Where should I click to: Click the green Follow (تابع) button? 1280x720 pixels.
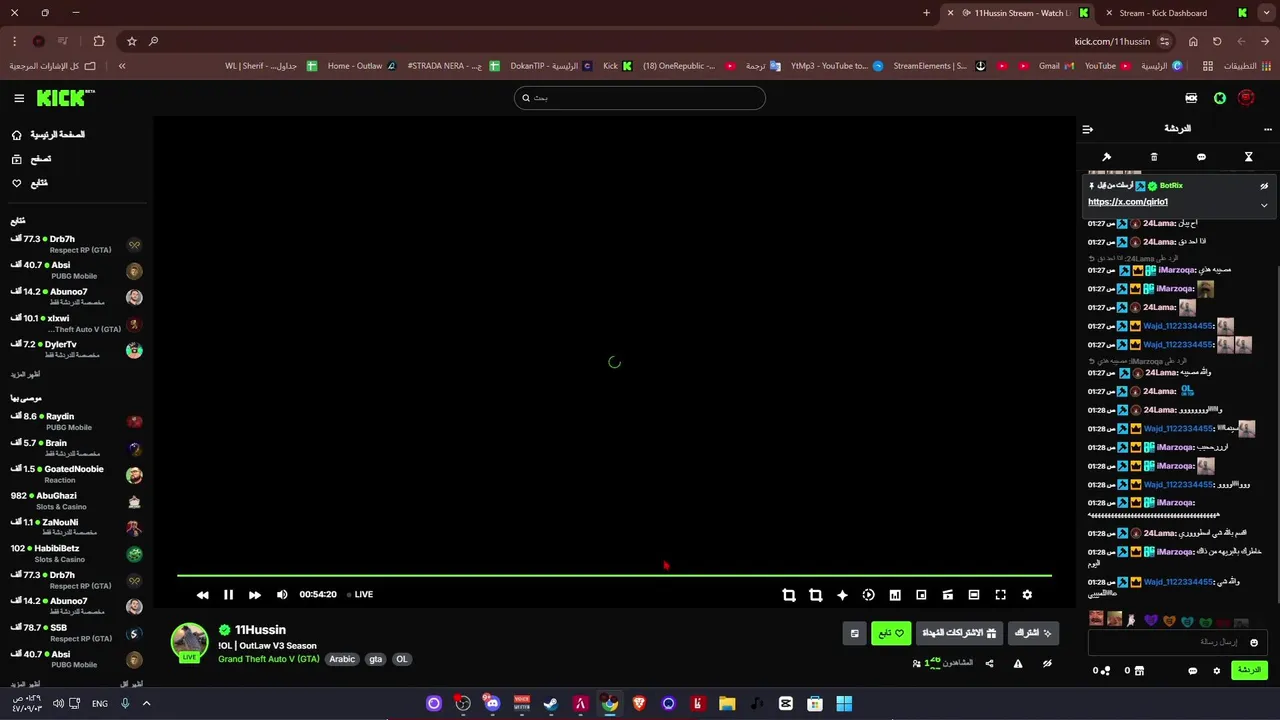tap(891, 633)
